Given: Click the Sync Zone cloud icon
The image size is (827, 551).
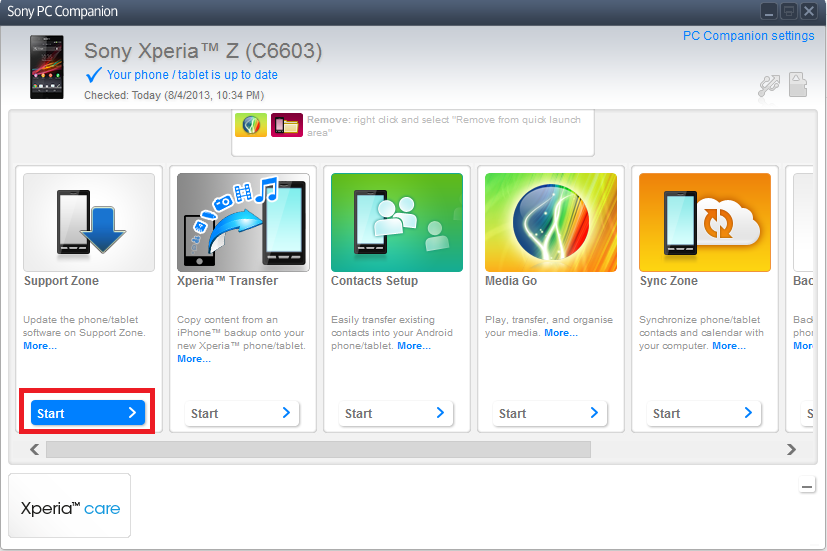Looking at the screenshot, I should [705, 222].
